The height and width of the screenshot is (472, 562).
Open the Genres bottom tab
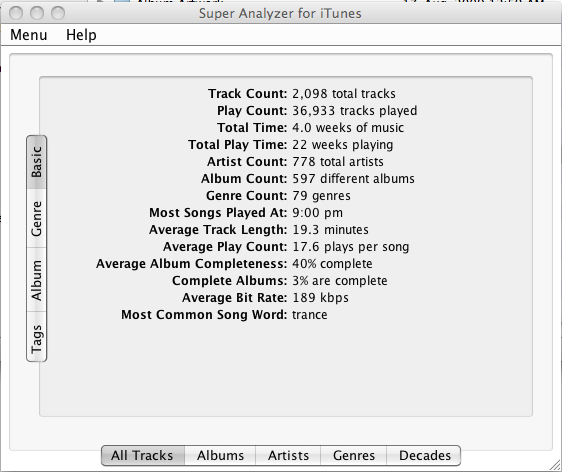[x=353, y=456]
